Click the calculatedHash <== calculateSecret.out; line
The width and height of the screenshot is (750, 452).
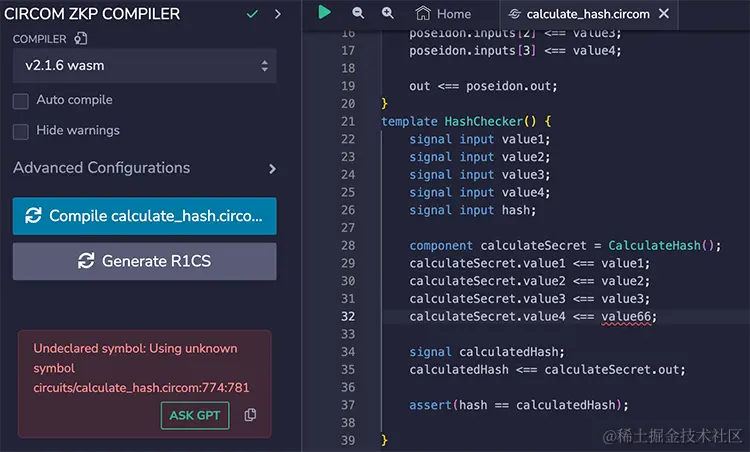coord(547,370)
